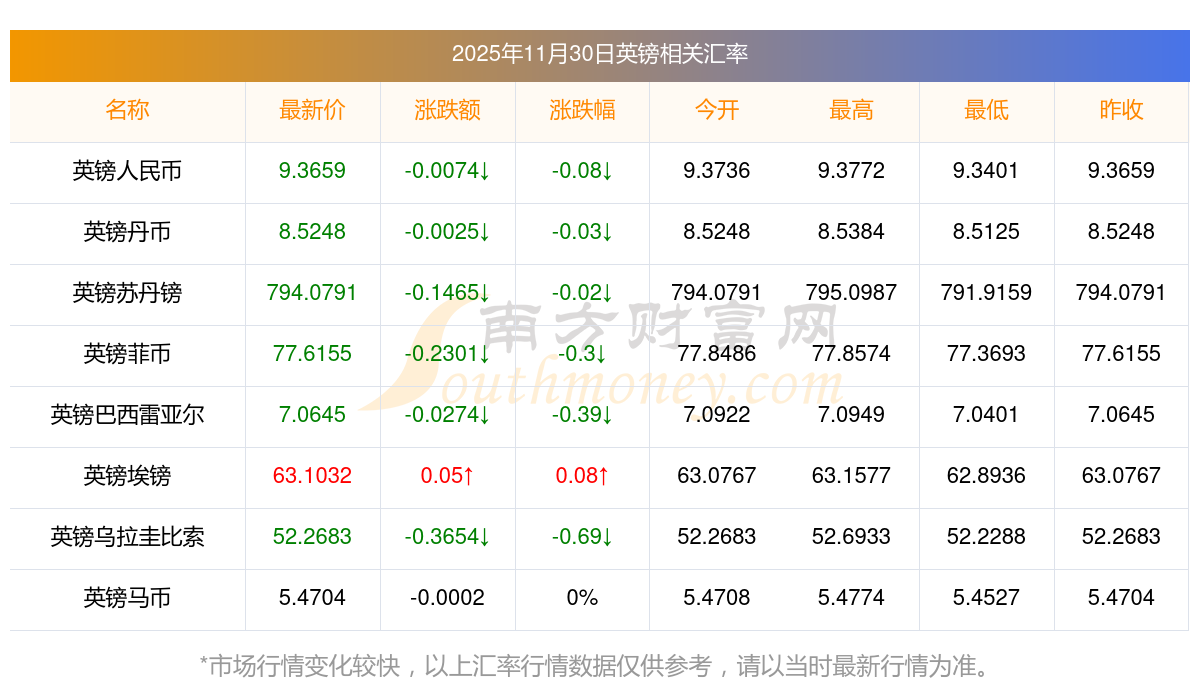
Task: Click lowest price 77.3693
Action: (986, 354)
